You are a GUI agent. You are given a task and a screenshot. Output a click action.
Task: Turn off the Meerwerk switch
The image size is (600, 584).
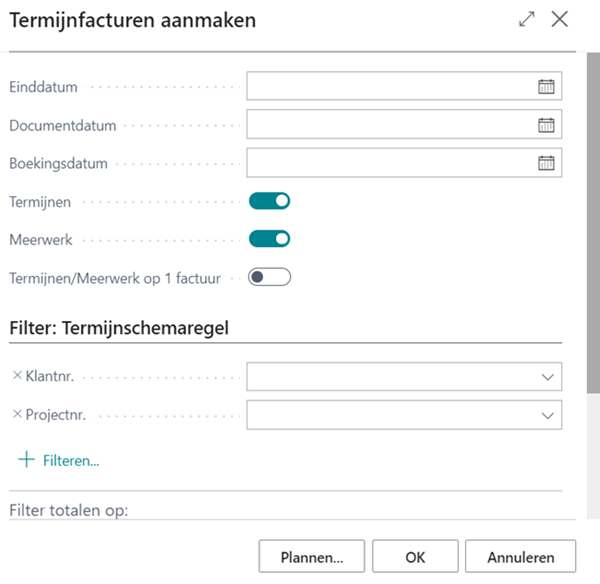[269, 239]
